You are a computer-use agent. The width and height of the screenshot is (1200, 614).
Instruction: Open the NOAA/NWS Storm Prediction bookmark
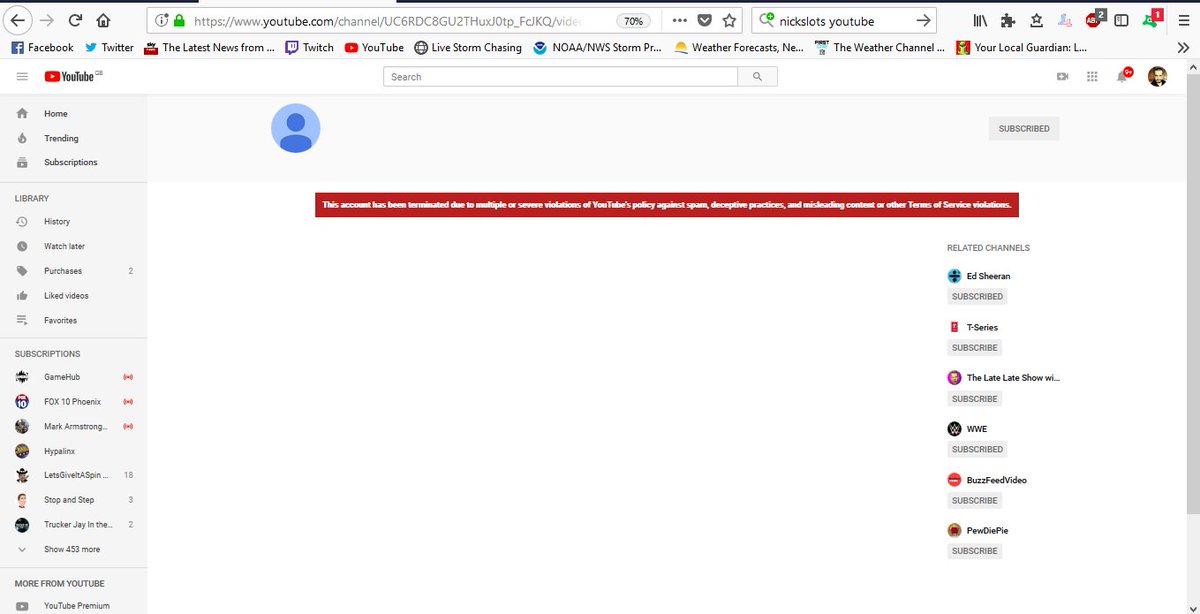(x=597, y=47)
